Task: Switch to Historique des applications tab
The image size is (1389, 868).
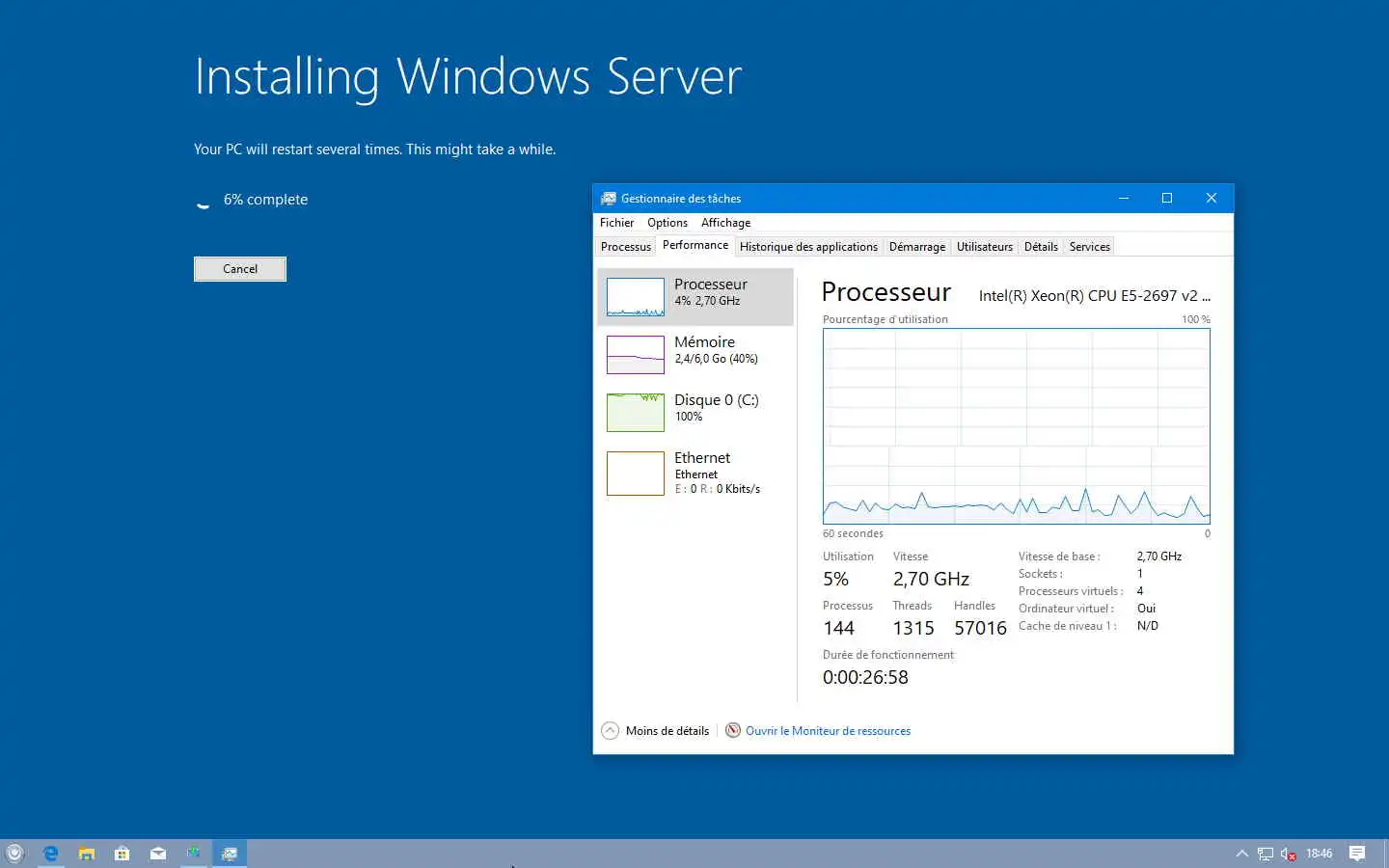Action: coord(808,247)
